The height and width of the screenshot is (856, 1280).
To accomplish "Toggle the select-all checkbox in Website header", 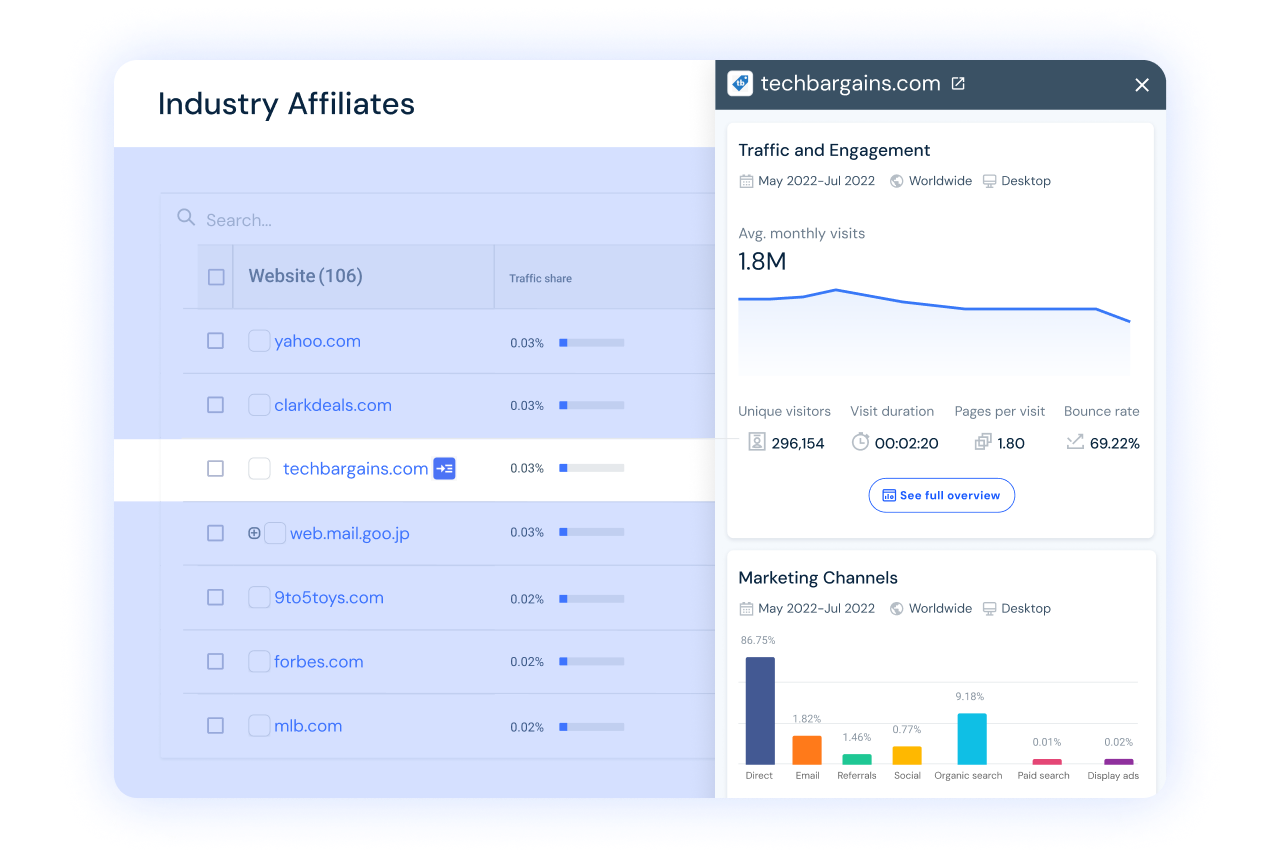I will click(216, 277).
